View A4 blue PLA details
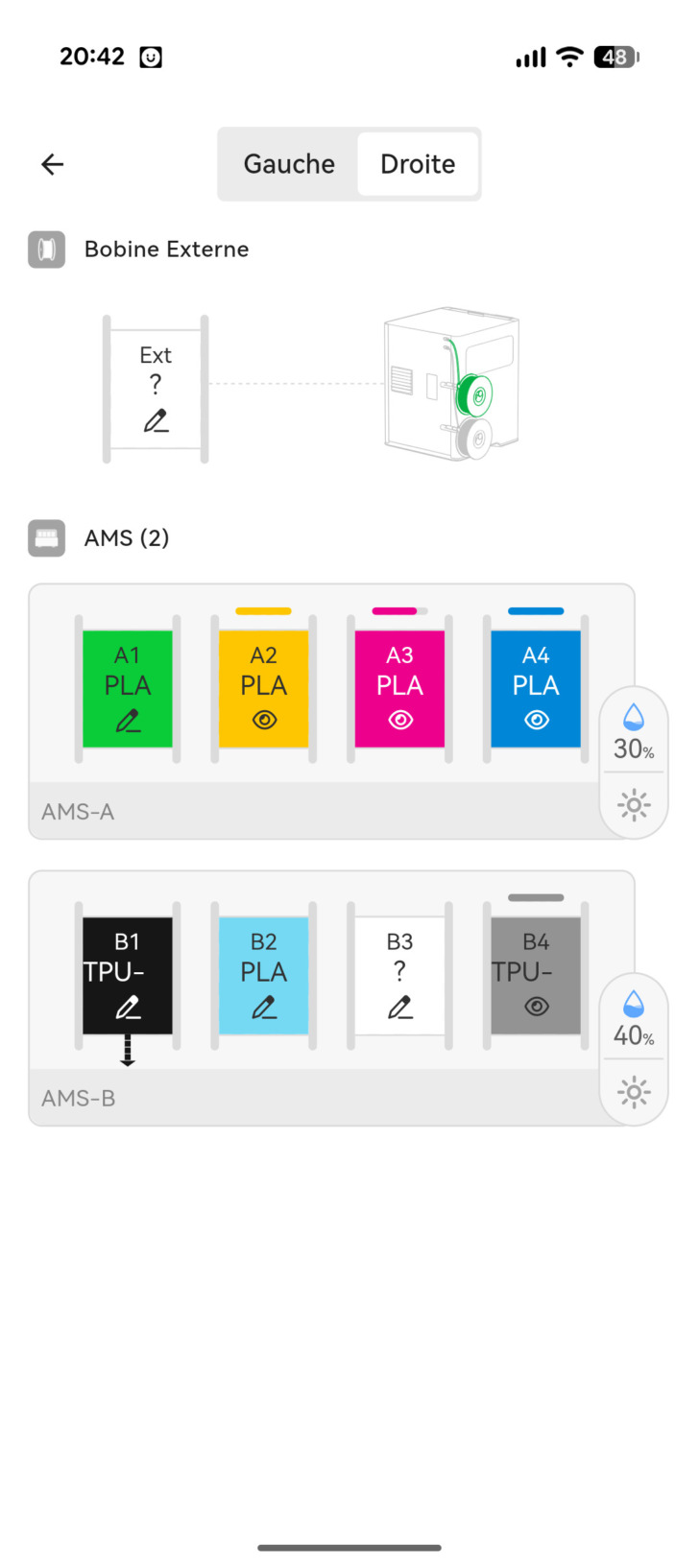Viewport: 699px width, 1568px height. coord(536,721)
